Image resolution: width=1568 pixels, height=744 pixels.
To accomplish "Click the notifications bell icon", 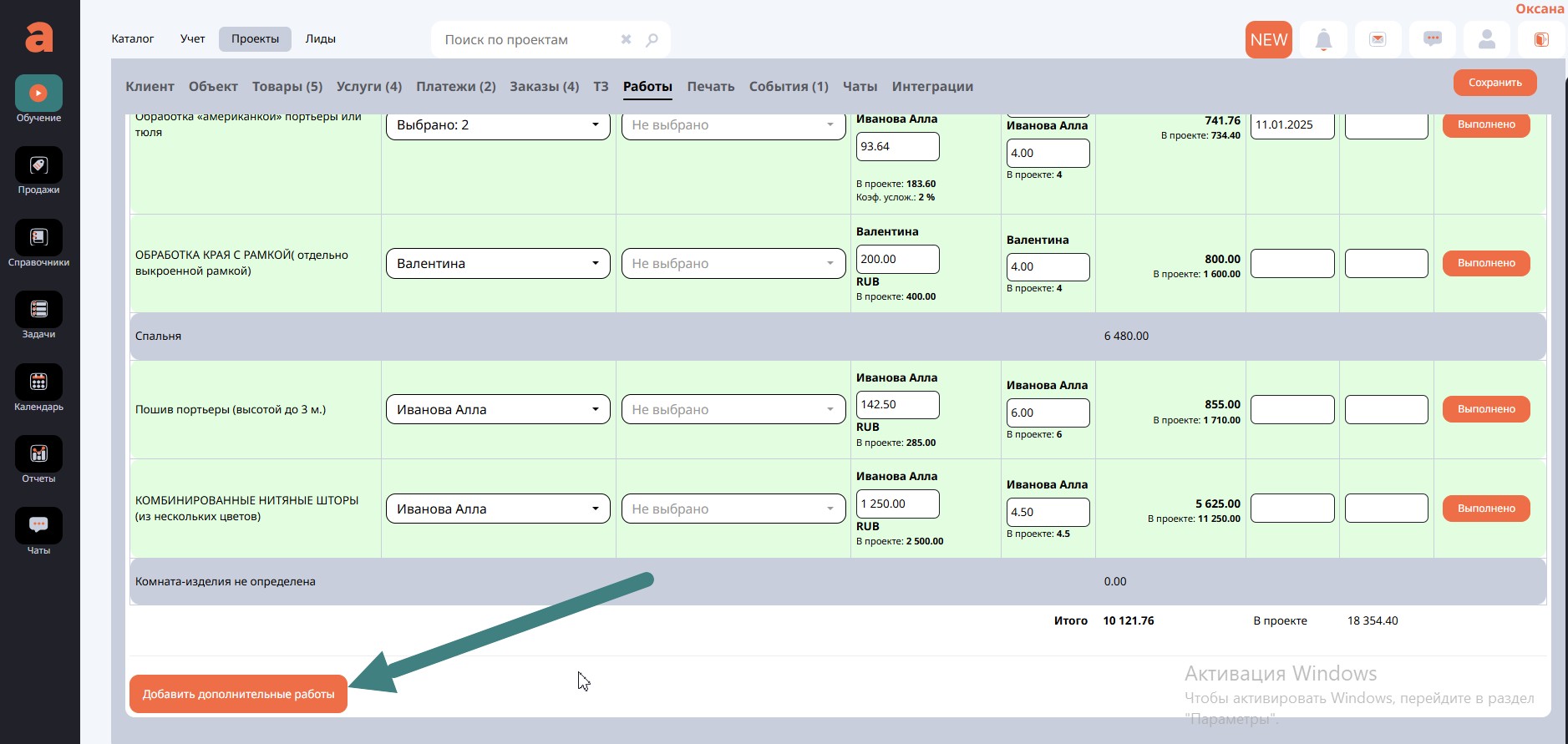I will click(1323, 40).
